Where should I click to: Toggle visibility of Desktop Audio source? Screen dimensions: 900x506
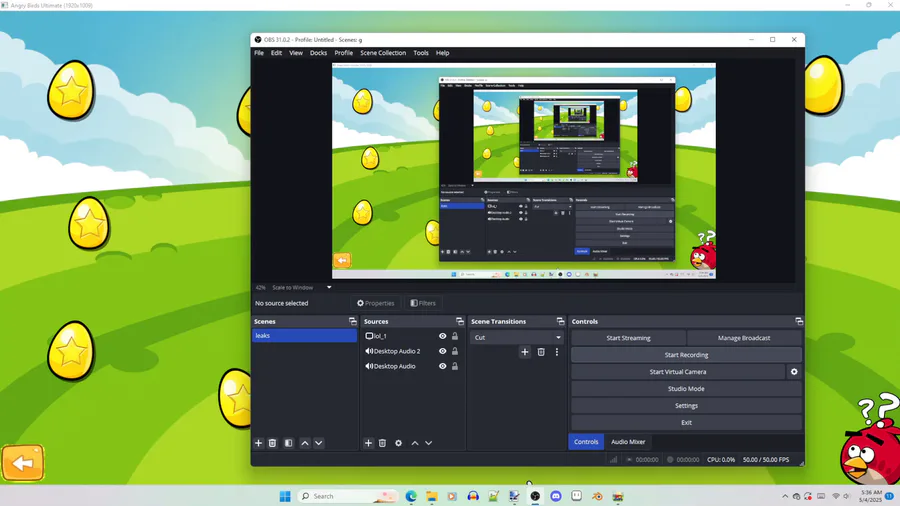[443, 366]
